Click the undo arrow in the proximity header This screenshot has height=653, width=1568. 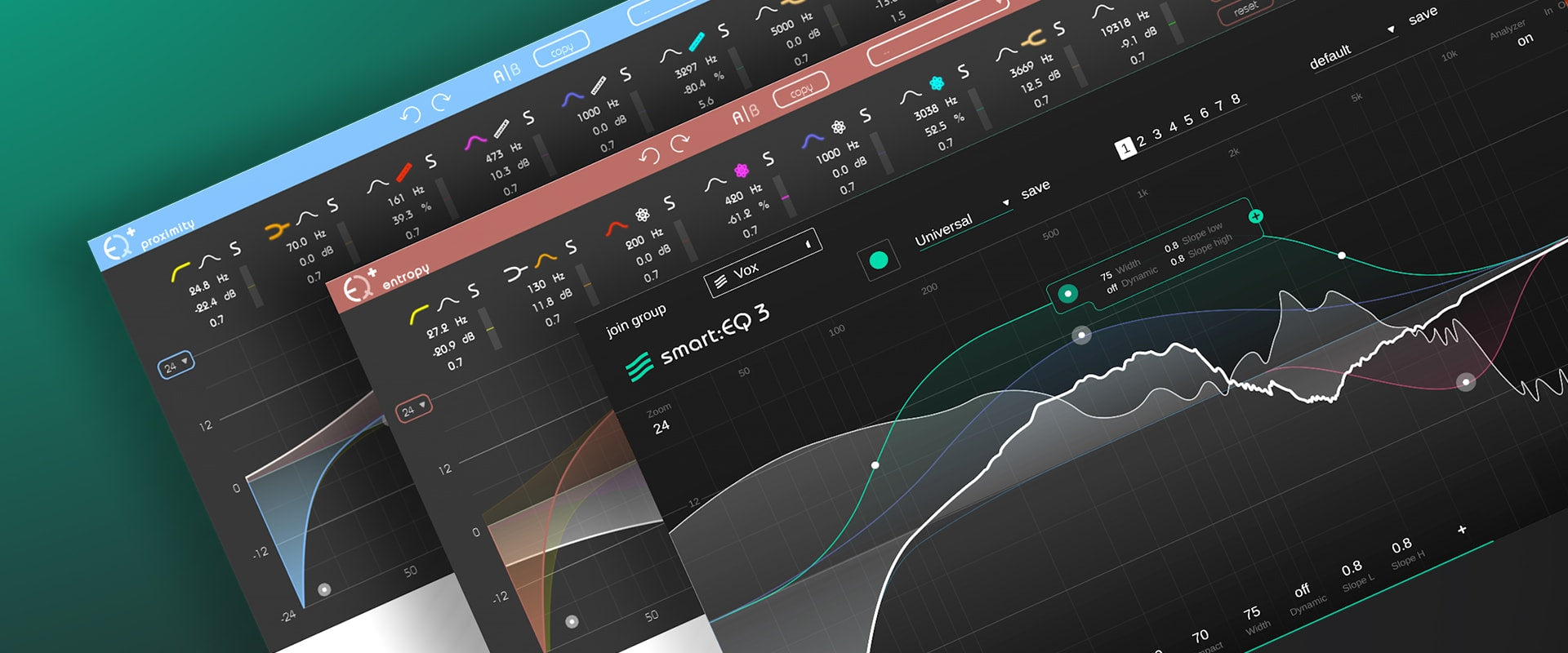(411, 115)
